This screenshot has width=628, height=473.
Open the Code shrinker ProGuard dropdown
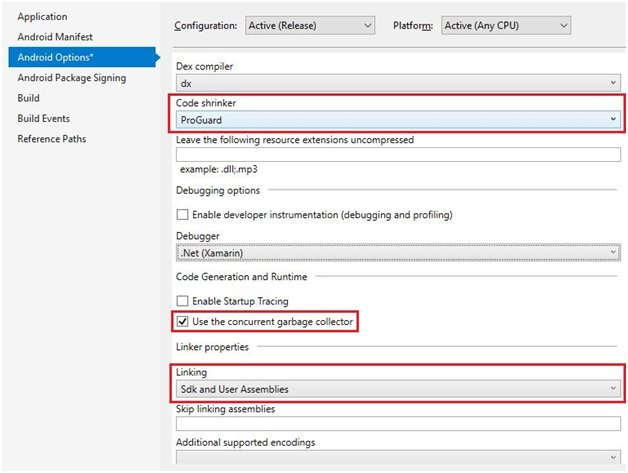[397, 119]
